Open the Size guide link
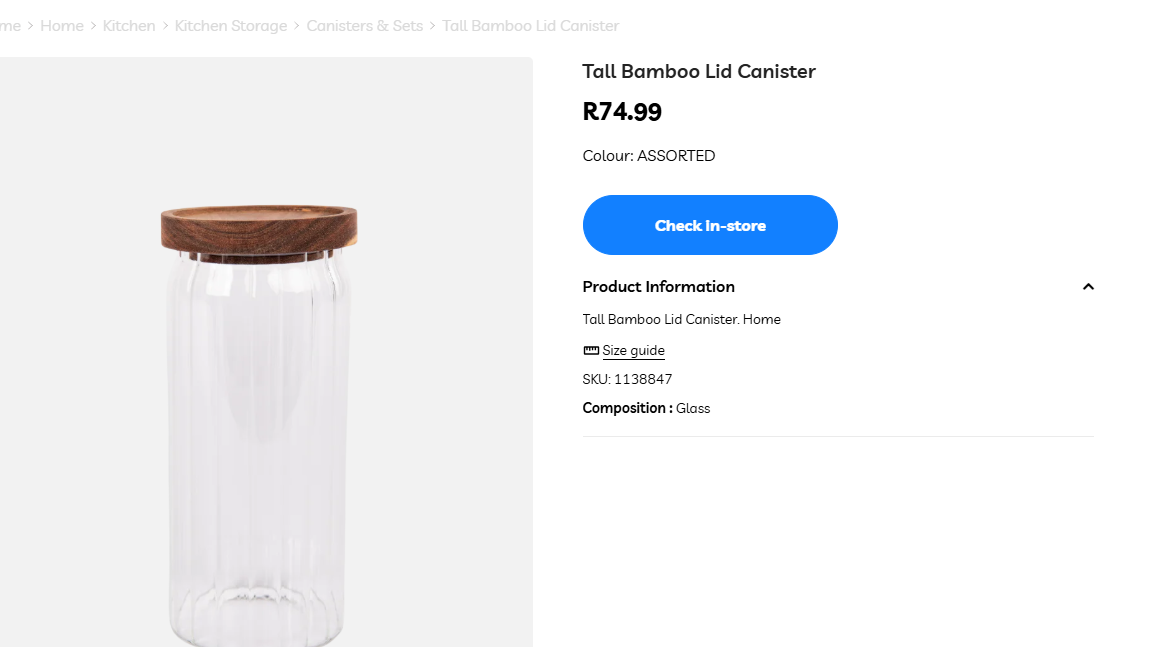Viewport: 1150px width, 647px height. point(633,351)
